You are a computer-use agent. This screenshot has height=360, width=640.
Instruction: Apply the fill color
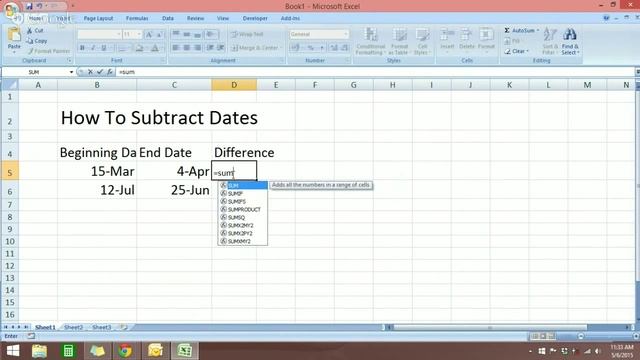[x=139, y=48]
